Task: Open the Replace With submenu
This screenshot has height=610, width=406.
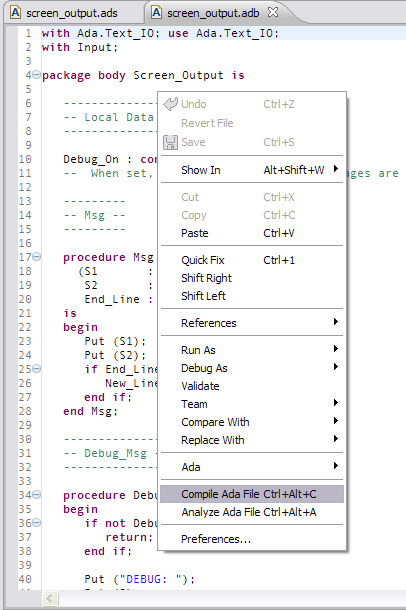Action: click(252, 440)
